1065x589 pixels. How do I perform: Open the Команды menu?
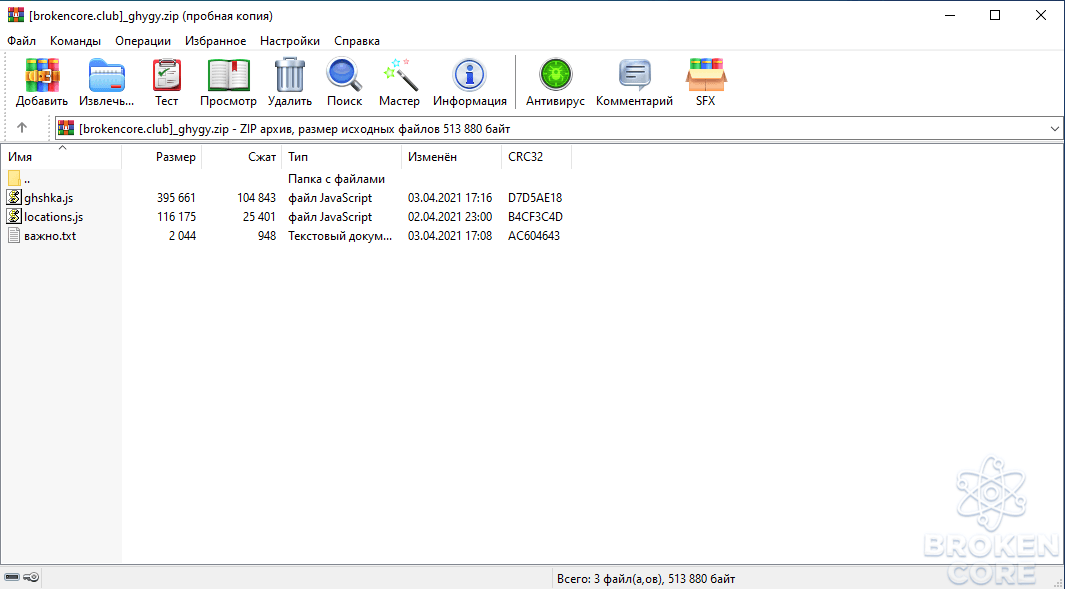pos(75,41)
